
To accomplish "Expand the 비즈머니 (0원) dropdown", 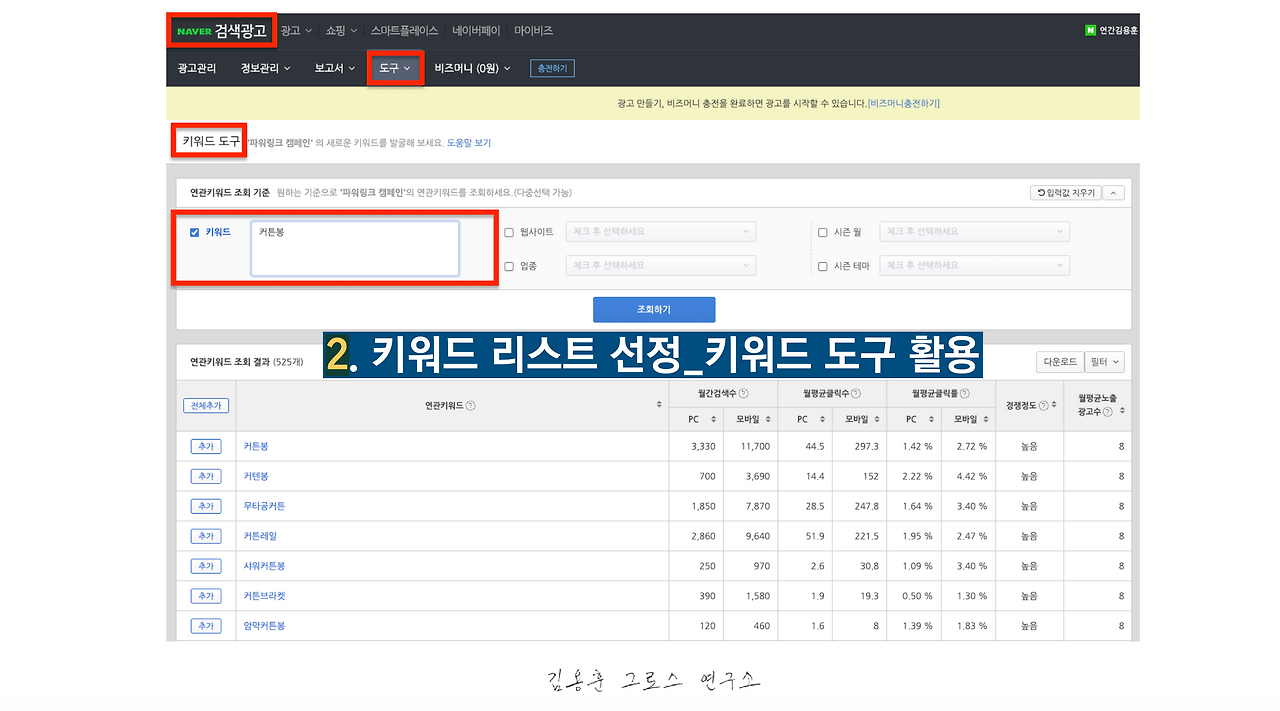I will pyautogui.click(x=472, y=68).
